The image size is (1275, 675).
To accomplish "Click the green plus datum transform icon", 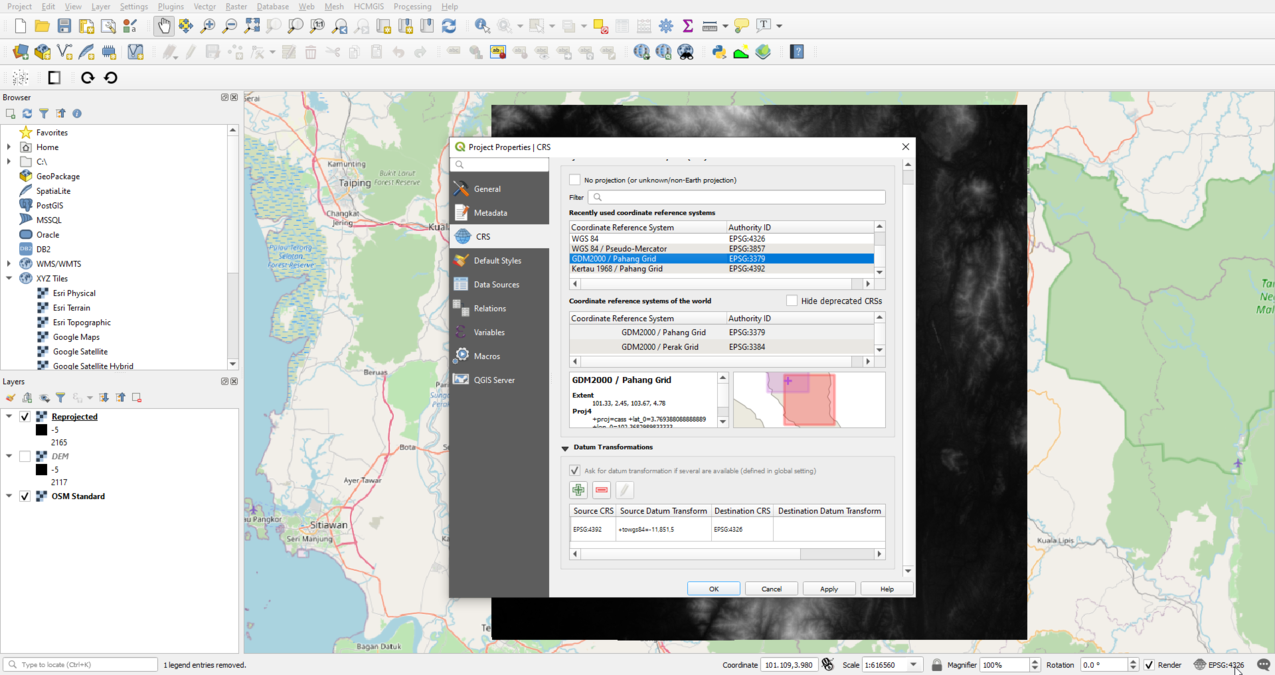I will [x=577, y=489].
